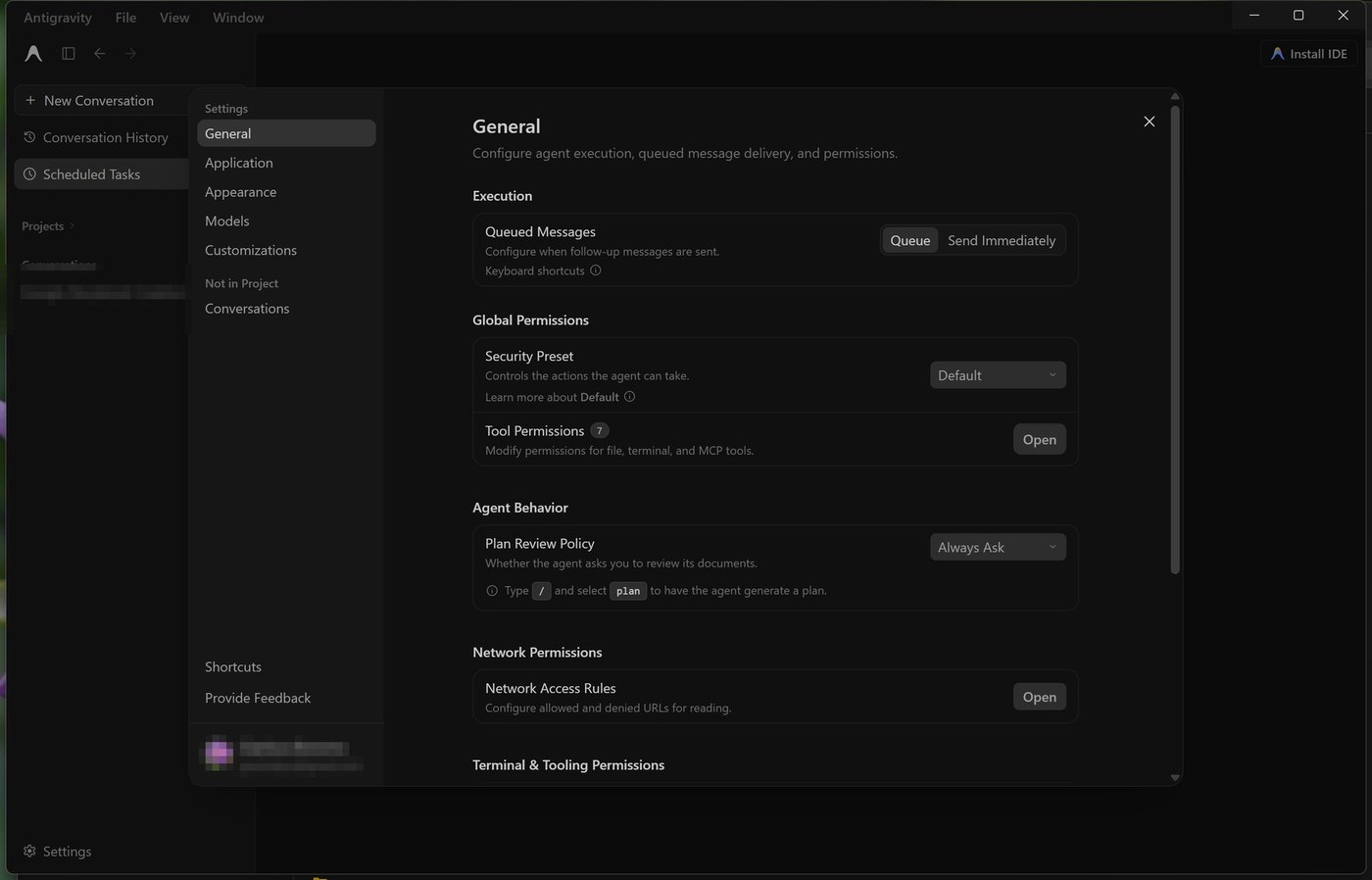Click the Conversation History clock icon
1372x880 pixels.
pyautogui.click(x=29, y=137)
